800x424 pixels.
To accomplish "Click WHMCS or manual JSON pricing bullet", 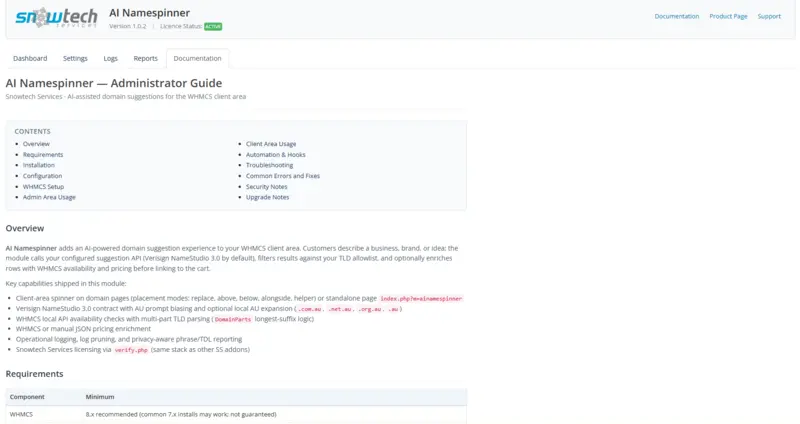I will coord(83,329).
